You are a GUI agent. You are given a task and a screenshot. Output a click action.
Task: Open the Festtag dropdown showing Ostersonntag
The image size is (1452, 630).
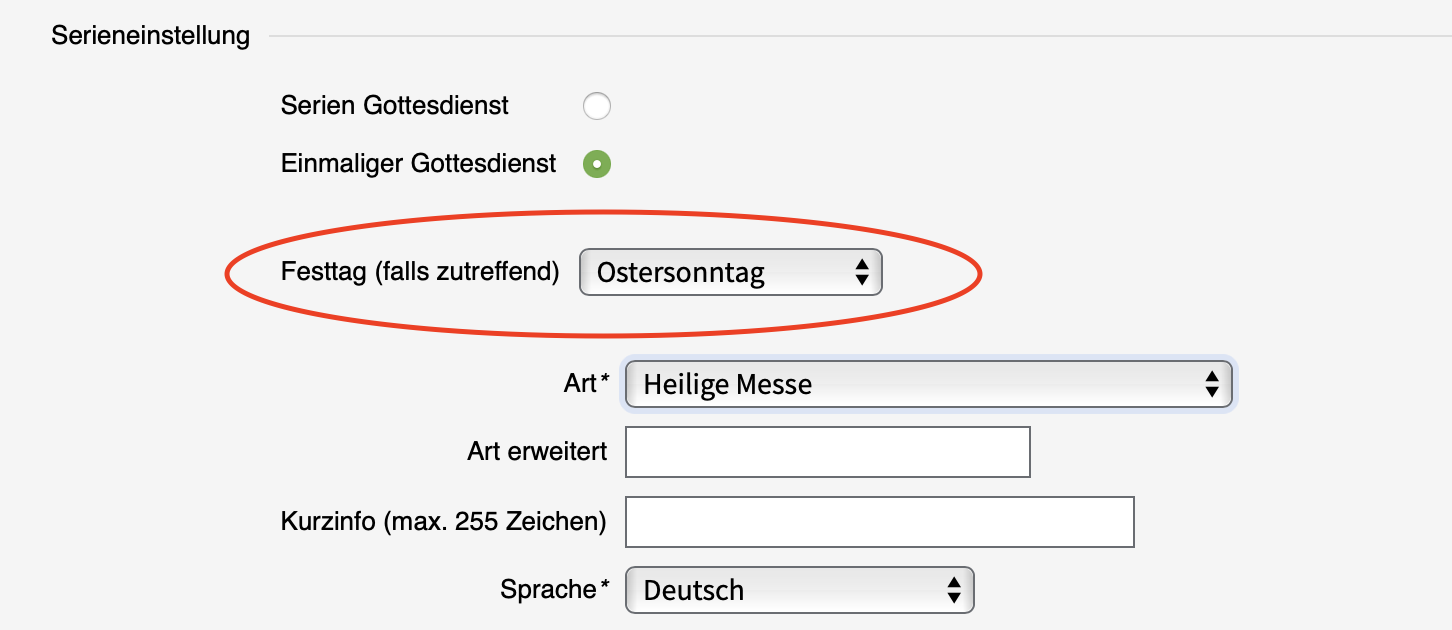click(730, 272)
